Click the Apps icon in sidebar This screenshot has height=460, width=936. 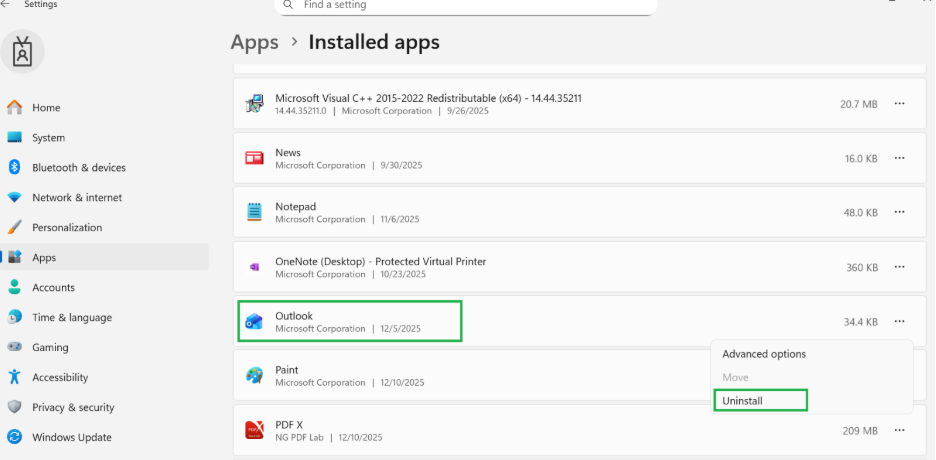click(15, 257)
